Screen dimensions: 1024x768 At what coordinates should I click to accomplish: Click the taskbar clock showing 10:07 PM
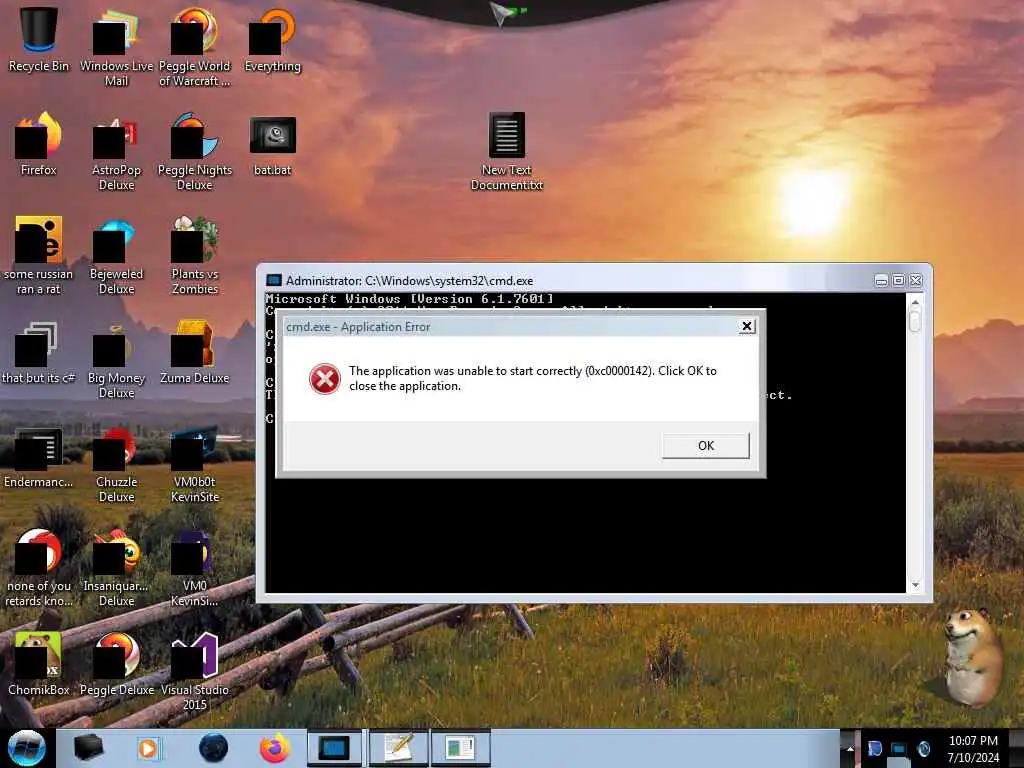973,749
